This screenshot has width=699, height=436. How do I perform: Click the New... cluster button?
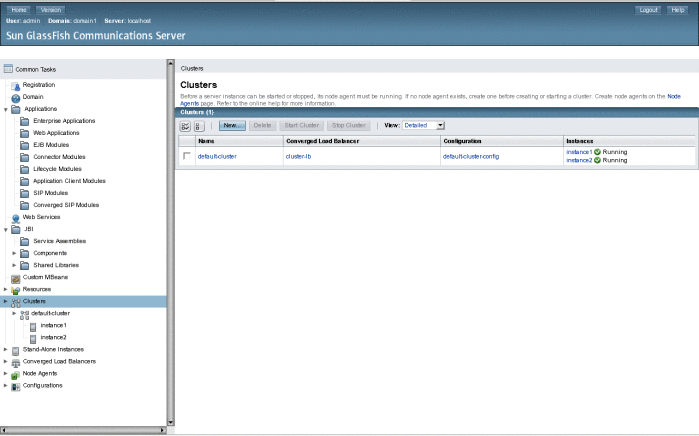232,126
